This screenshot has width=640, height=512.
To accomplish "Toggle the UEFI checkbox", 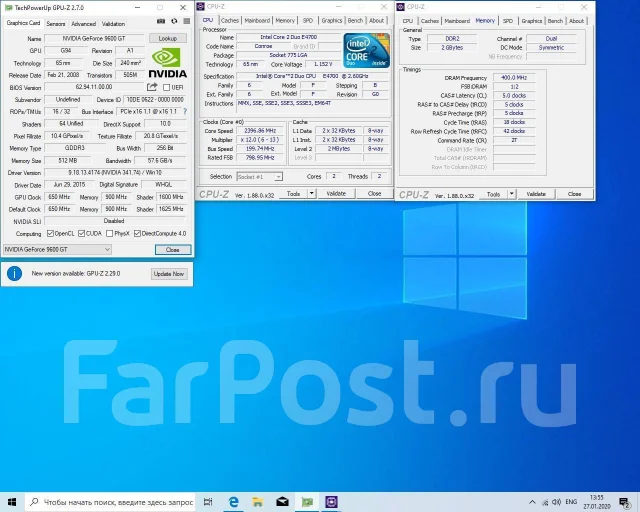I will coord(167,87).
